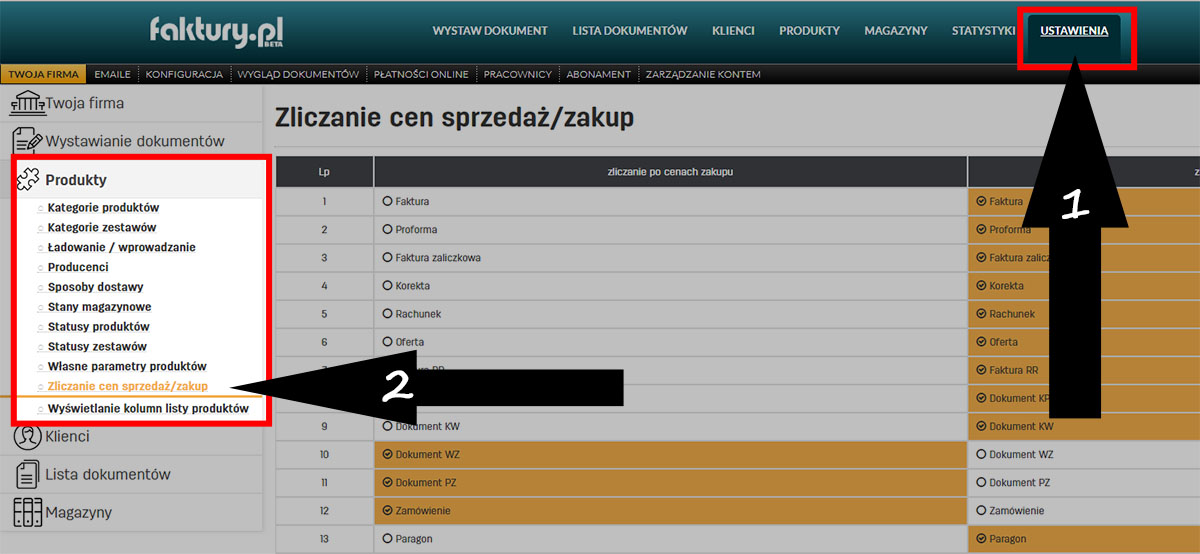Click the Klienci person icon in sidebar
Screen dimensions: 1200x554
click(27, 436)
